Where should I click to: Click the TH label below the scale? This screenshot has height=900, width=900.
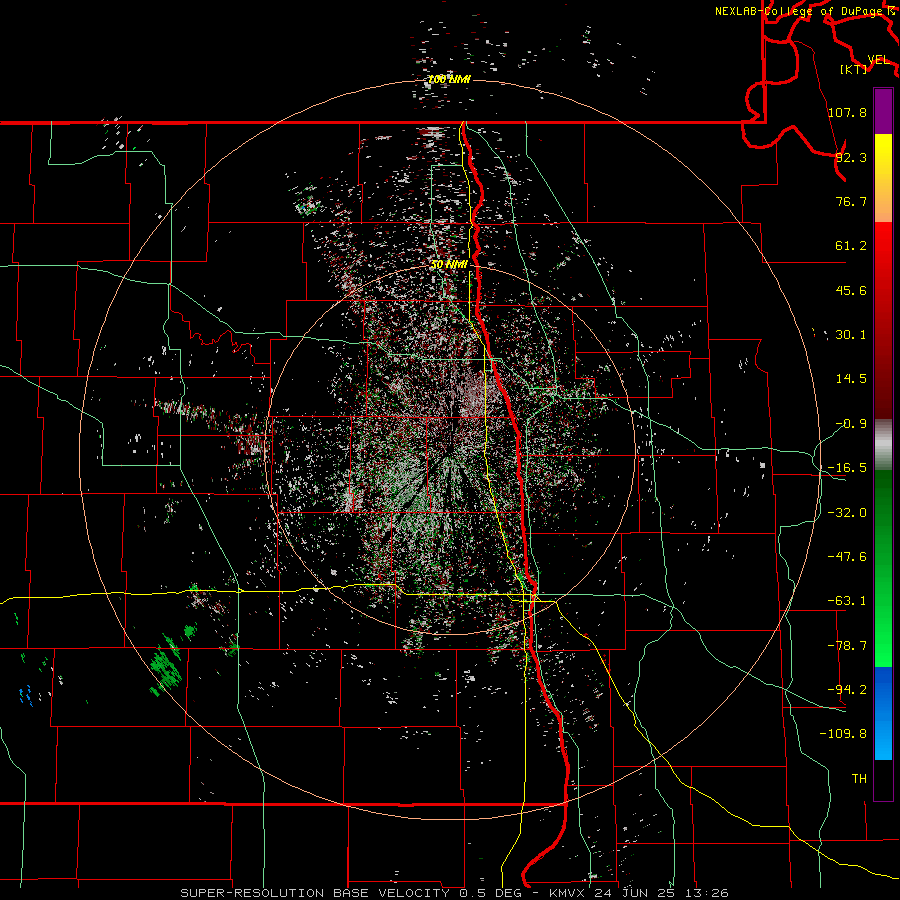pyautogui.click(x=859, y=779)
